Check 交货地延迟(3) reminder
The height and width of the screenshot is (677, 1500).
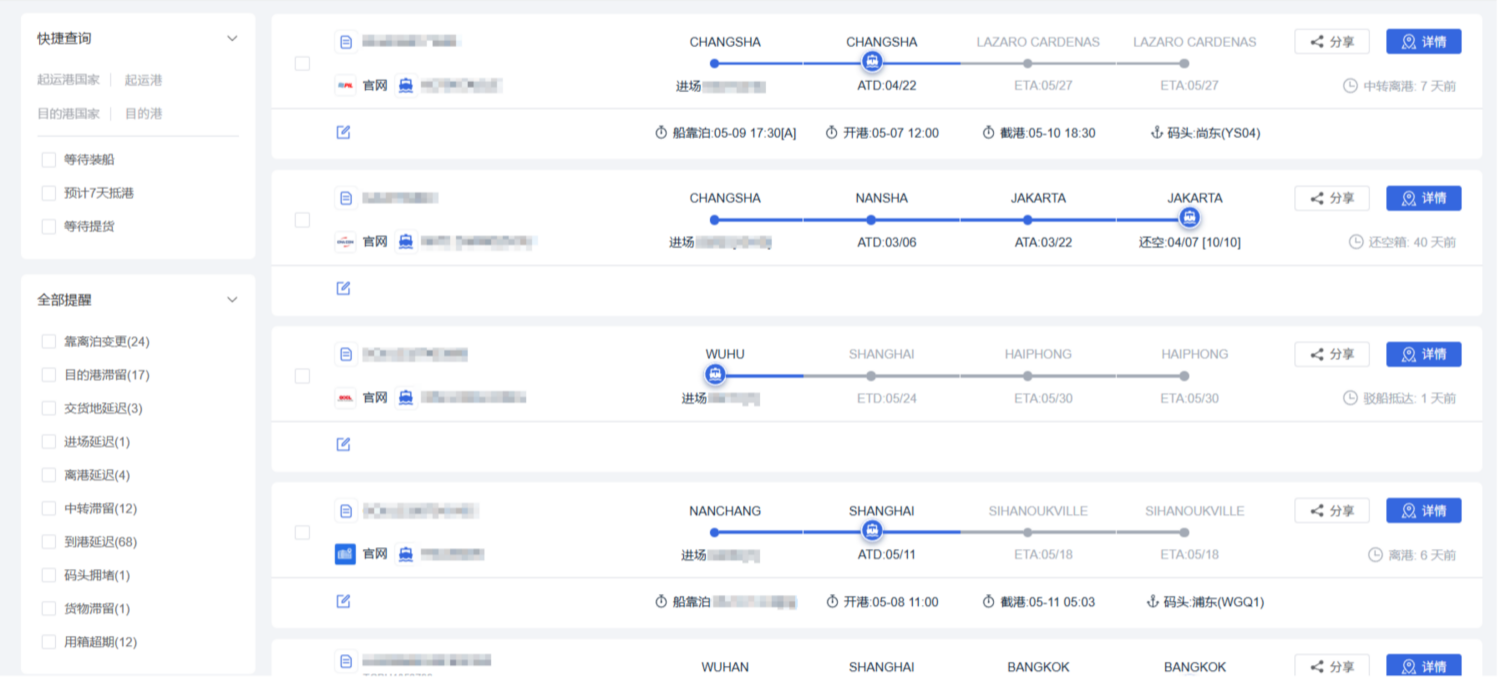tap(48, 408)
